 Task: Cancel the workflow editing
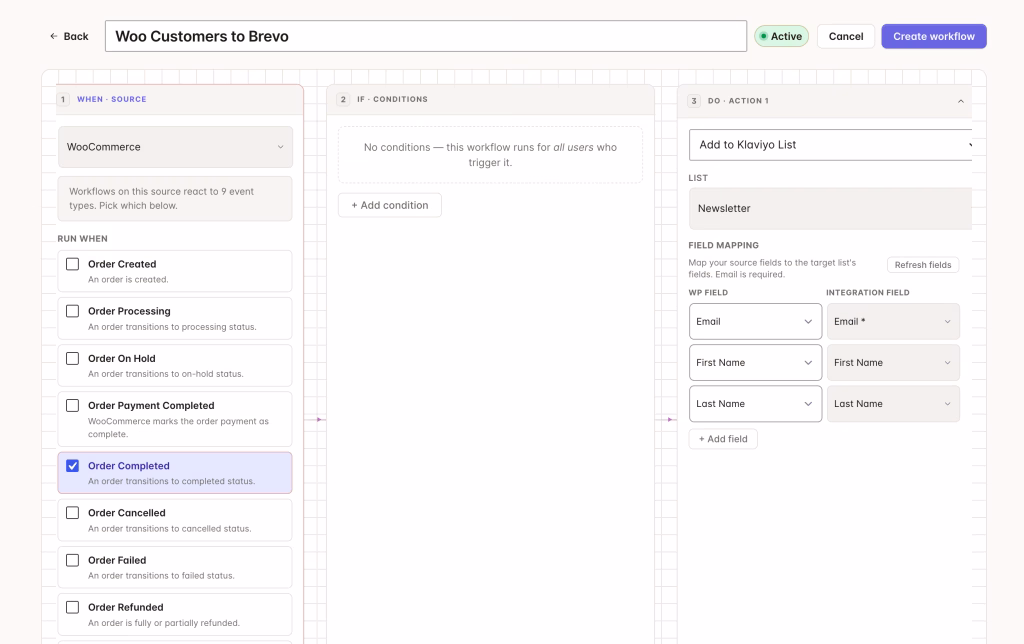[x=846, y=37]
